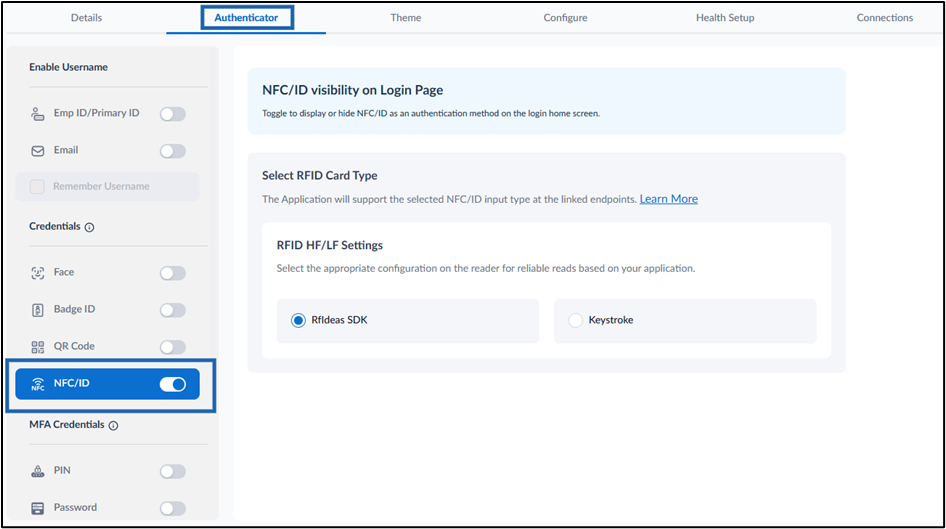Click the Select RFID Card Type heading

tap(320, 176)
